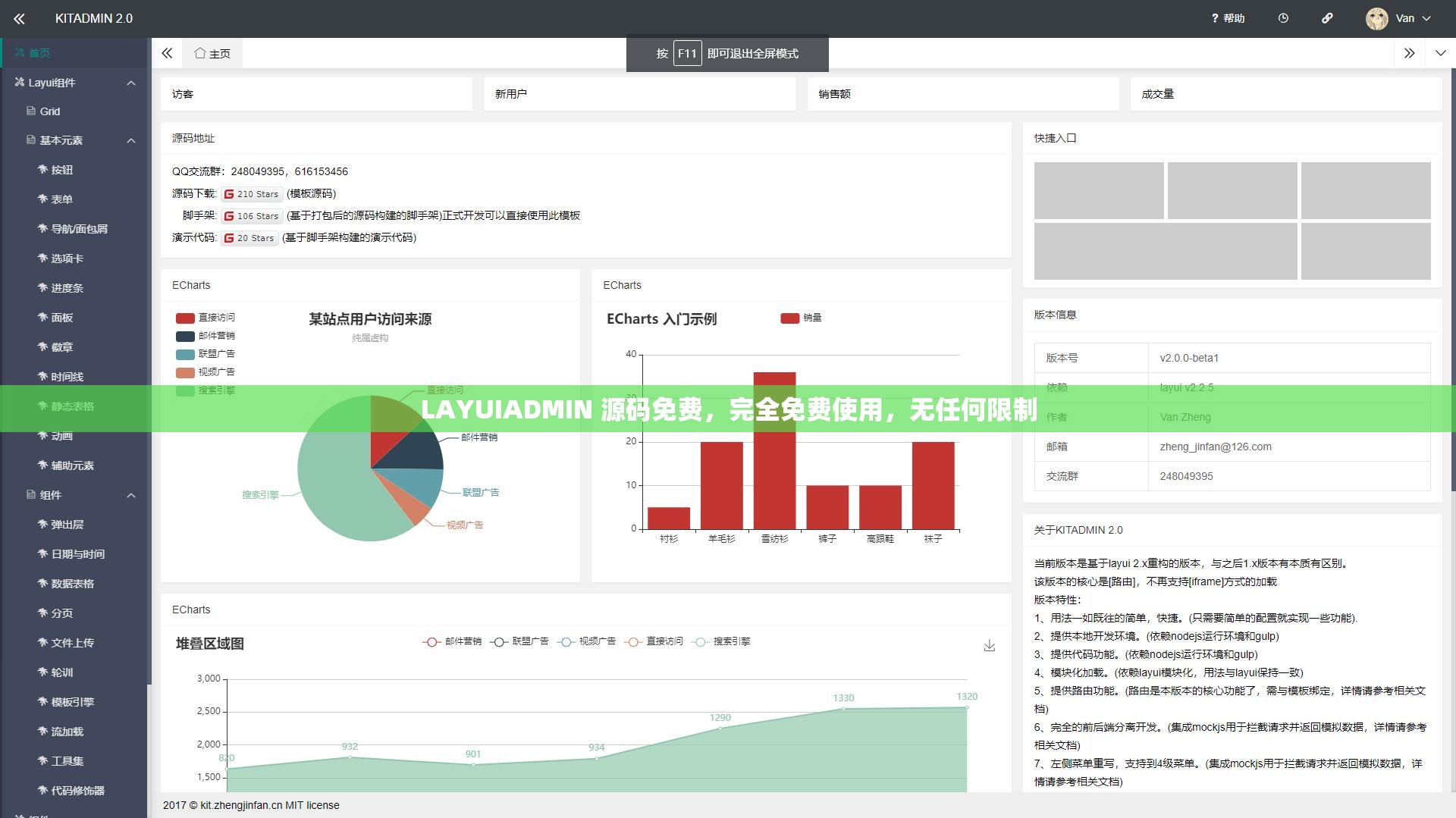Toggle 邮件营销 series in stacked area chart
This screenshot has width=1456, height=818.
pos(452,641)
